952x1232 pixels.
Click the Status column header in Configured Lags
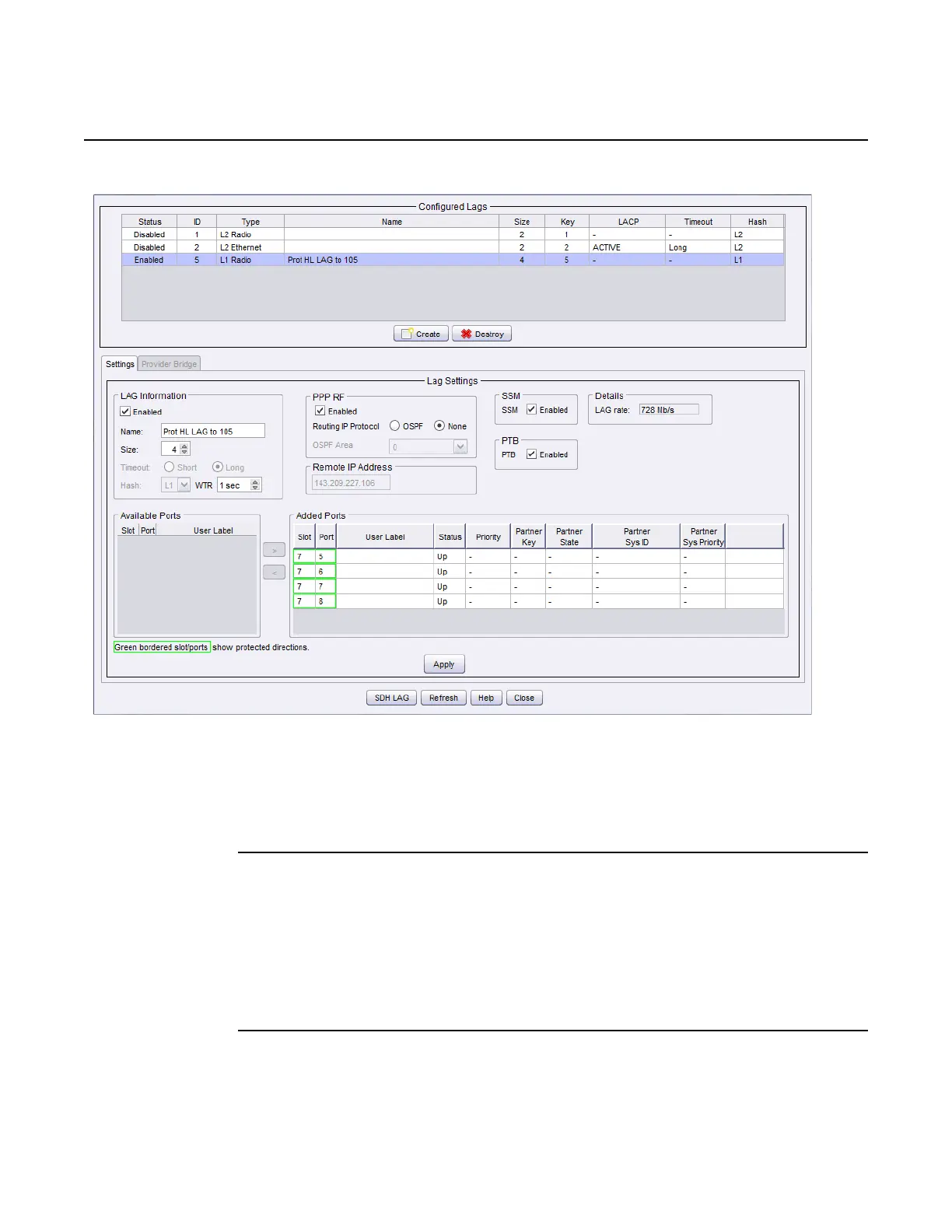(x=150, y=222)
